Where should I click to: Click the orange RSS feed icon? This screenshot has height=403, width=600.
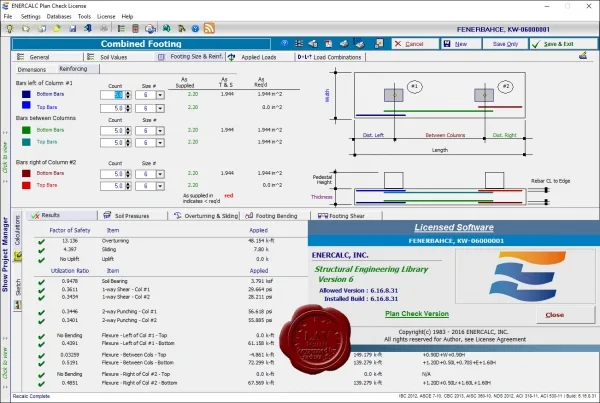[209, 29]
